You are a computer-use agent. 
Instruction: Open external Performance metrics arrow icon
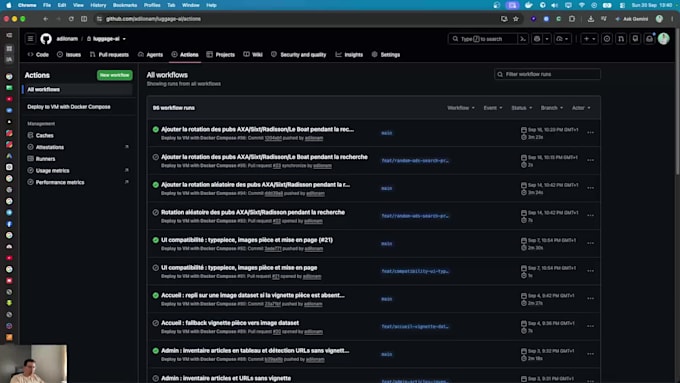[x=127, y=182]
